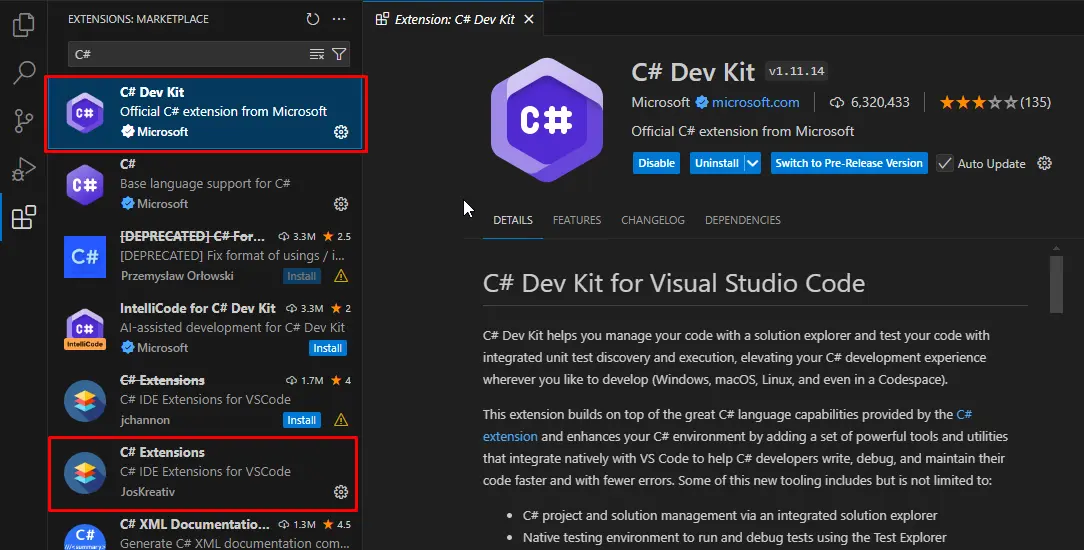Switch to the CHANGELOG tab

tap(653, 220)
